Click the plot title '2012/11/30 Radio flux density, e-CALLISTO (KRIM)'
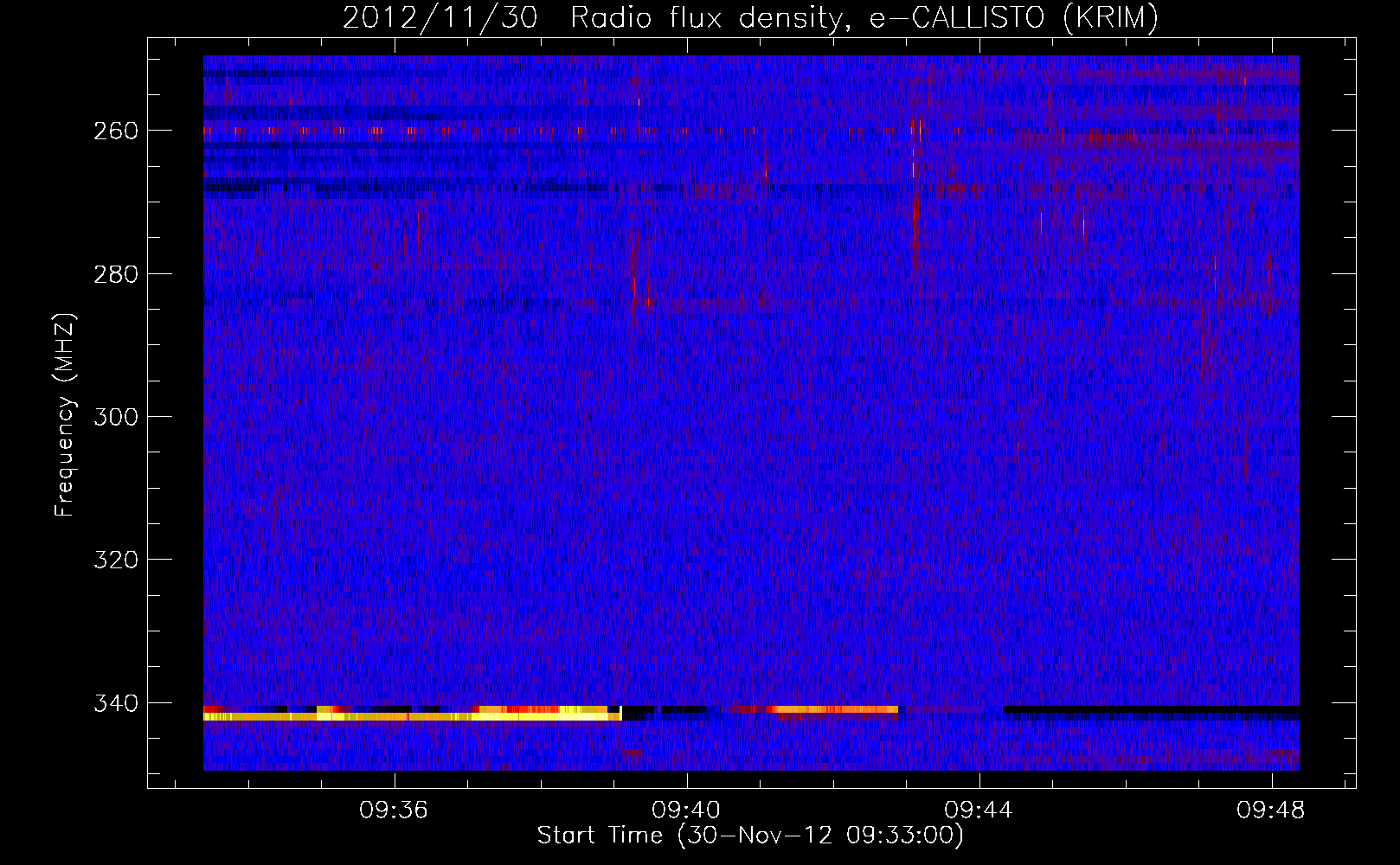This screenshot has height=865, width=1400. [750, 17]
